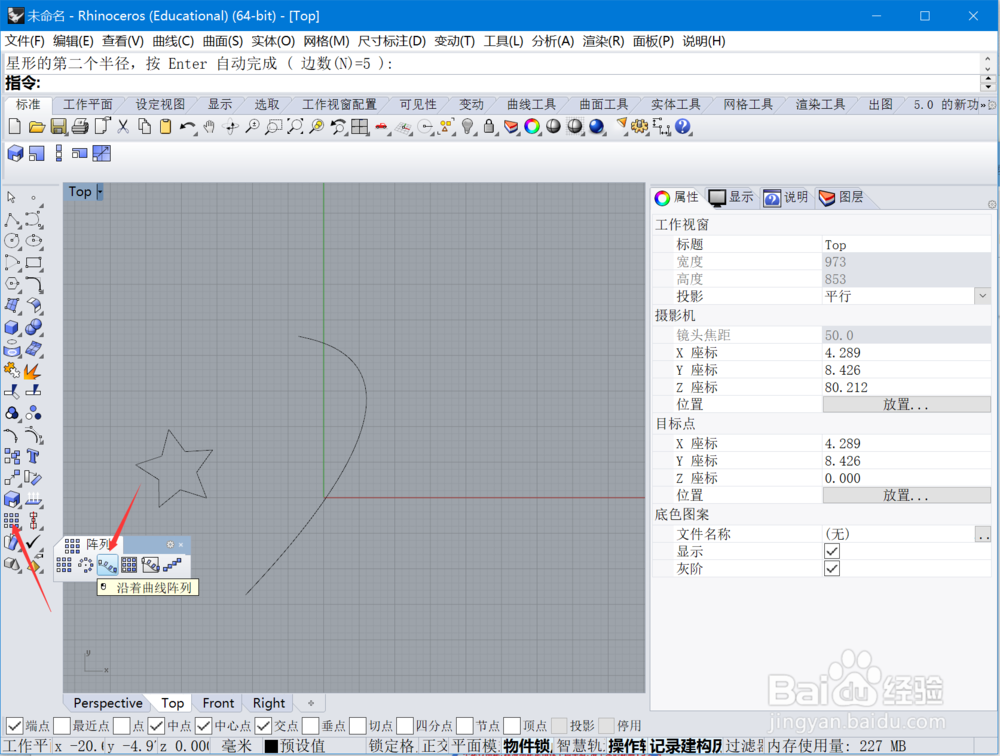Viewport: 1000px width, 756px height.
Task: Click the 指令 command input field
Action: [510, 83]
